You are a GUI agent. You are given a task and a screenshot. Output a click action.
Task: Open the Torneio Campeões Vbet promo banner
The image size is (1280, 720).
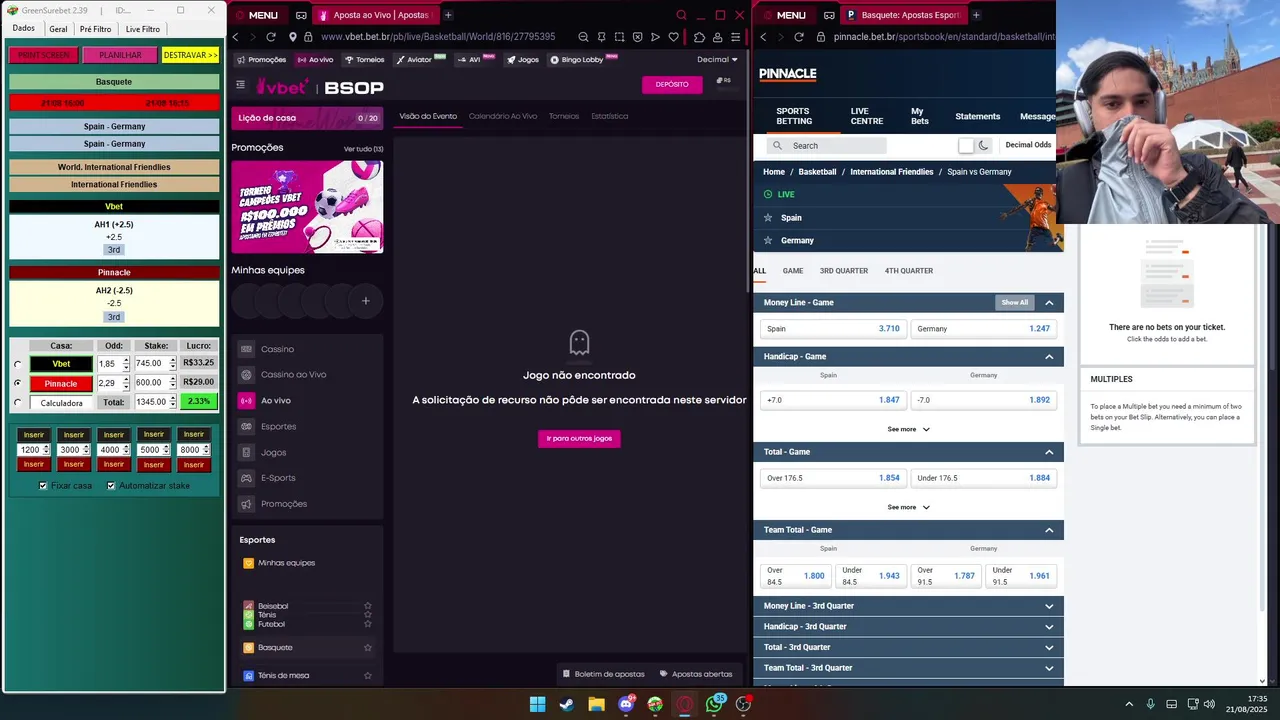click(307, 207)
